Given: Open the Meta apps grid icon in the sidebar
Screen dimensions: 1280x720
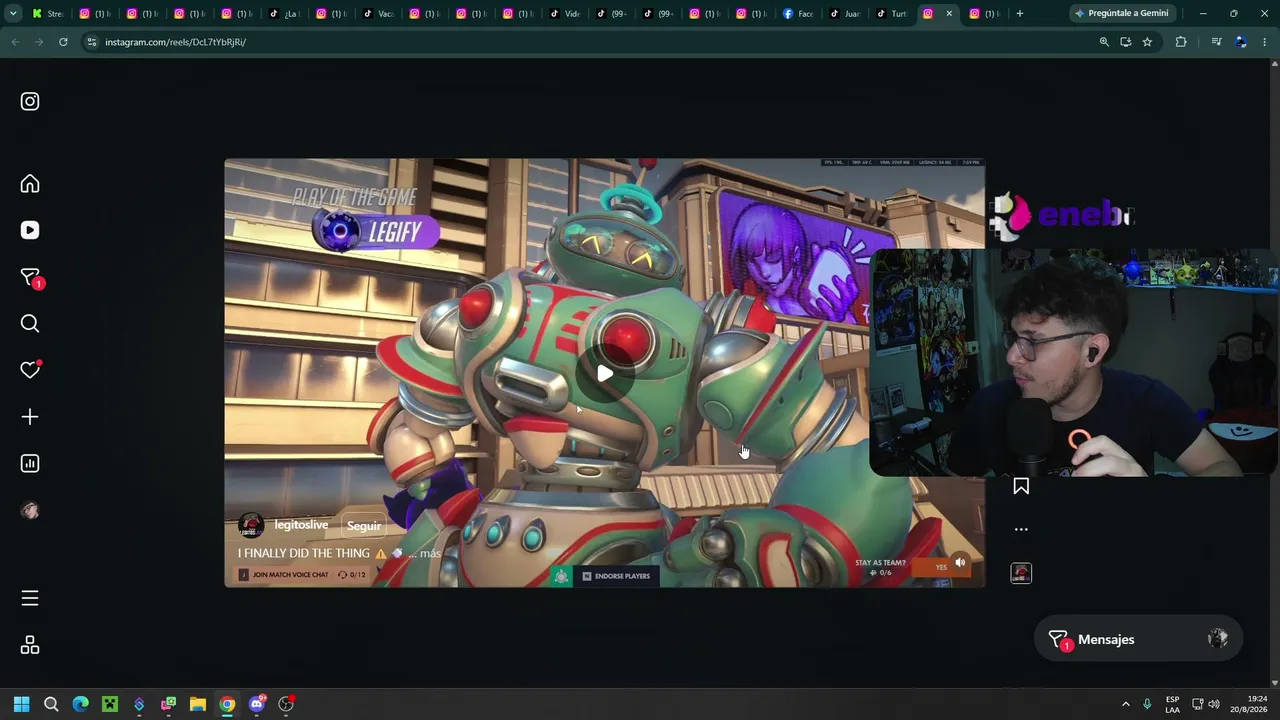Looking at the screenshot, I should tap(30, 645).
